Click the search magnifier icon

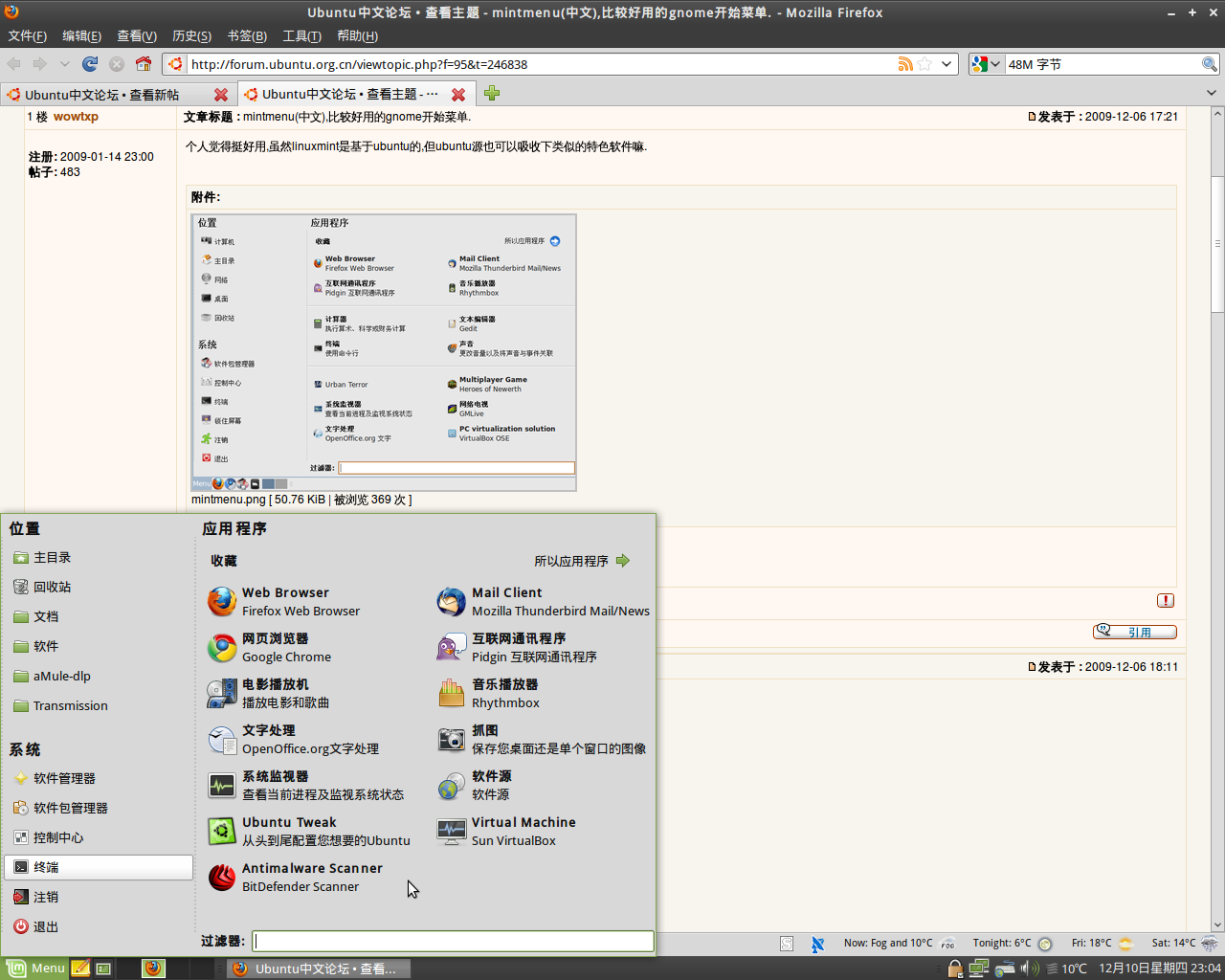point(1210,64)
